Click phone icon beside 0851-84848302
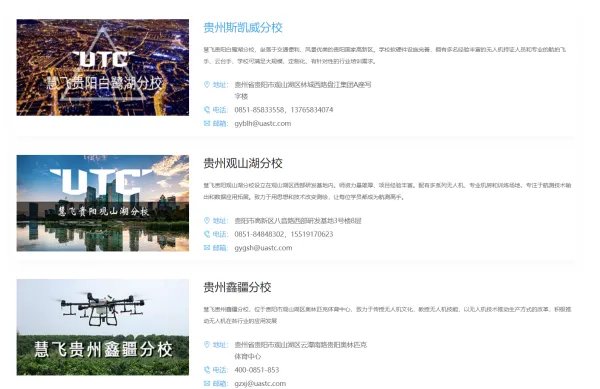The image size is (600, 389). point(207,234)
